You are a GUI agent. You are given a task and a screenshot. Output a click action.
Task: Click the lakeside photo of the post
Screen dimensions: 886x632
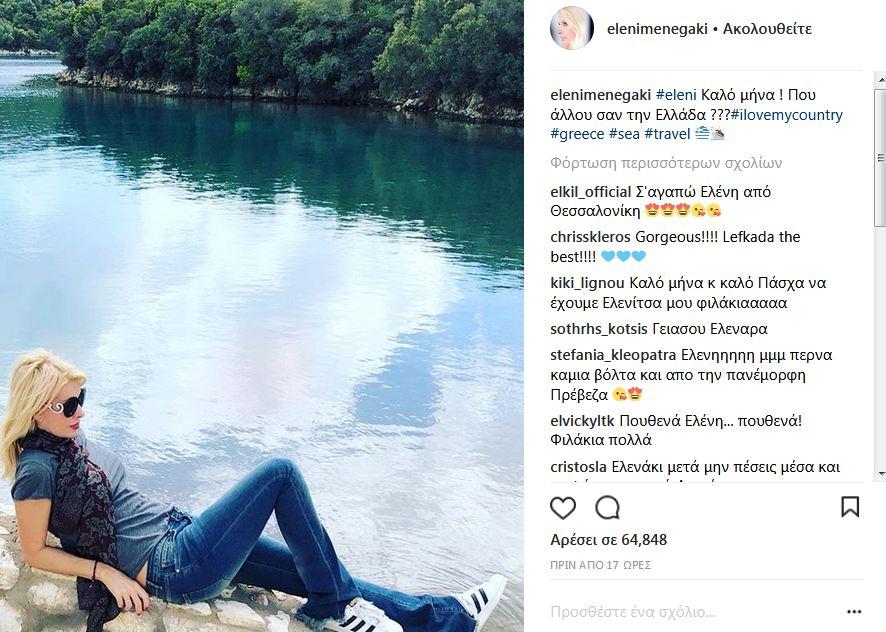[x=262, y=316]
